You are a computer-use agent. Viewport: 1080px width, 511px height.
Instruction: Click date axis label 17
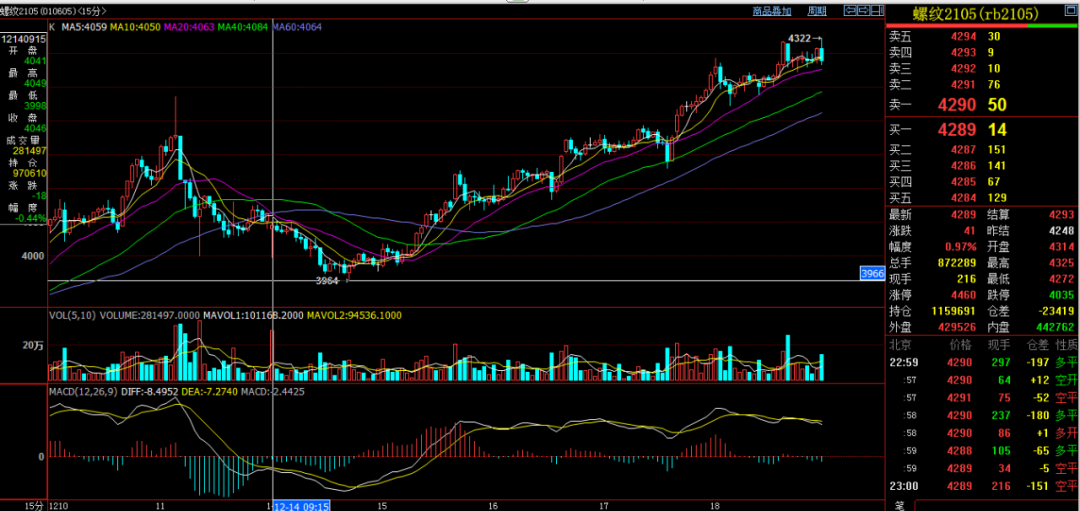click(604, 506)
